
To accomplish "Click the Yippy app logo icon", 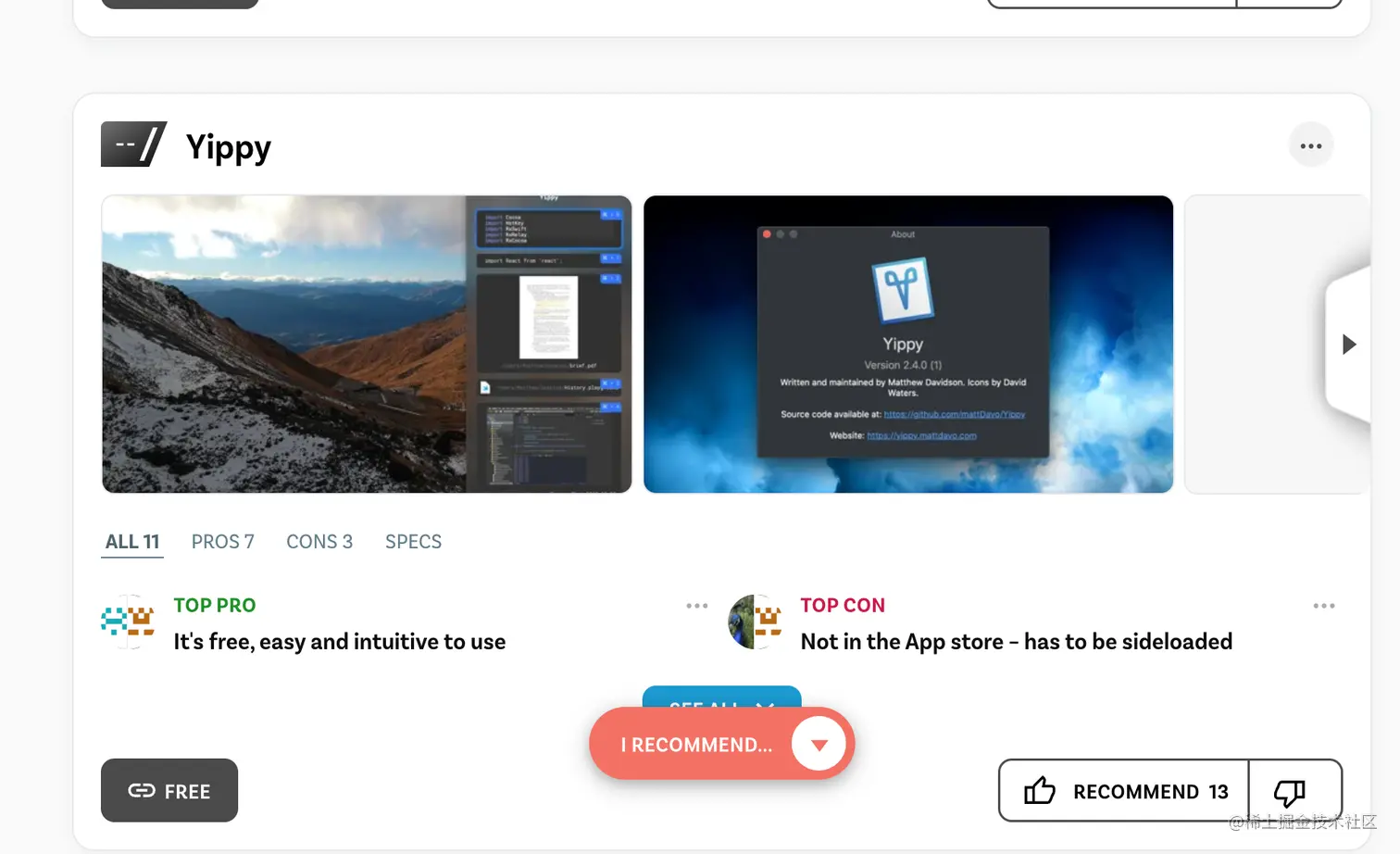I will click(x=134, y=144).
